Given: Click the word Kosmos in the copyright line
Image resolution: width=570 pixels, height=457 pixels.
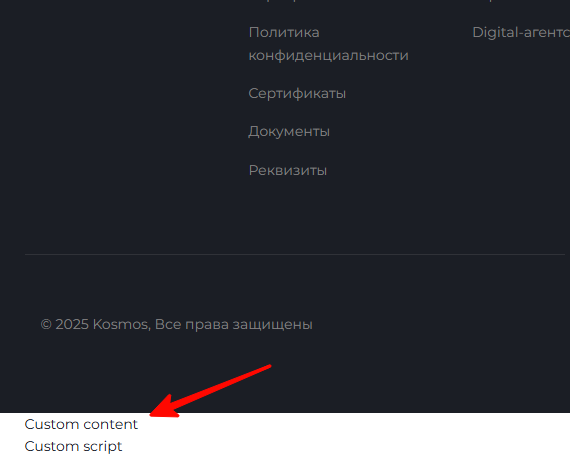Looking at the screenshot, I should click(121, 324).
